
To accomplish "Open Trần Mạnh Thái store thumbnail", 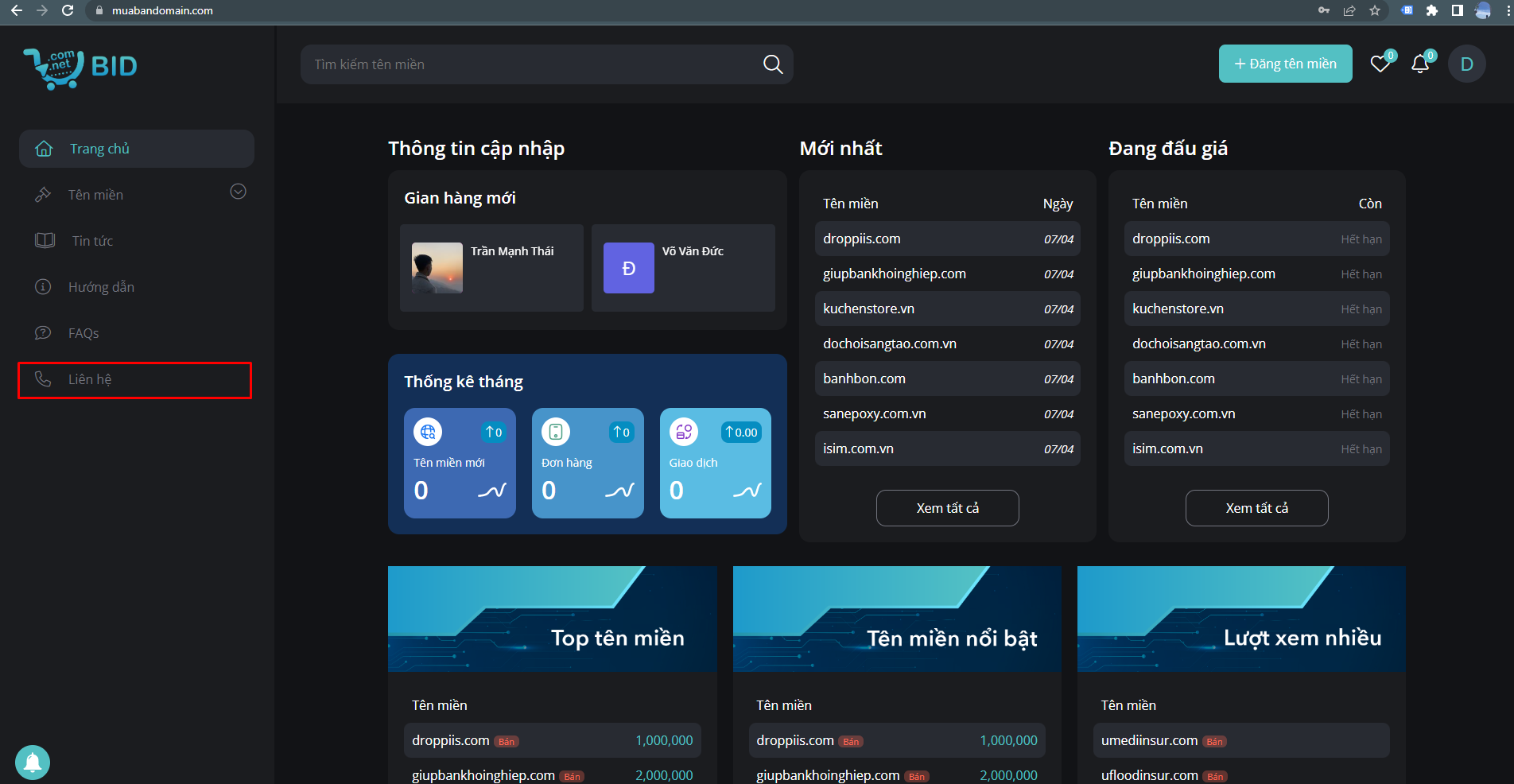I will click(437, 268).
